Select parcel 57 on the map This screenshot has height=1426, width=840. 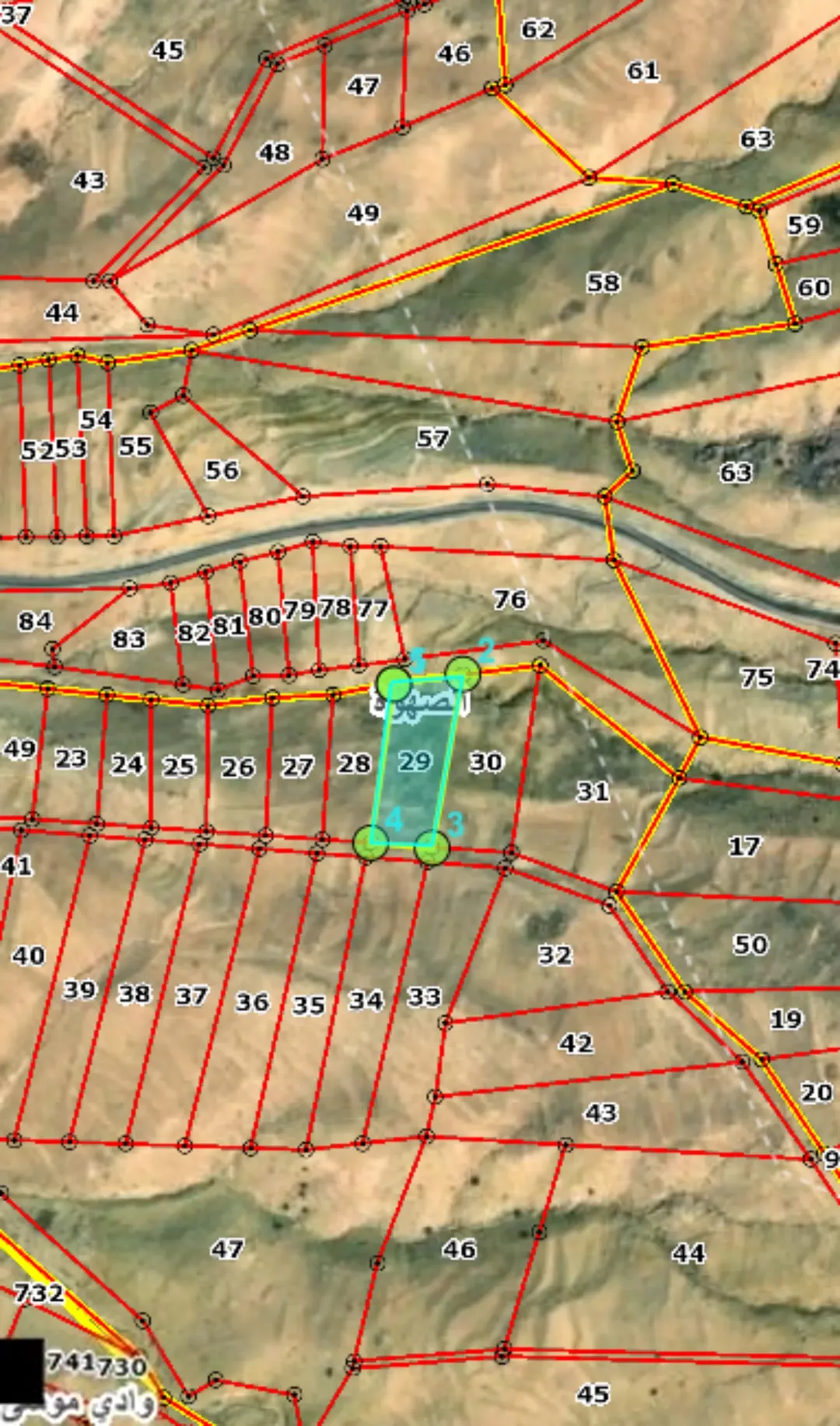pyautogui.click(x=432, y=439)
